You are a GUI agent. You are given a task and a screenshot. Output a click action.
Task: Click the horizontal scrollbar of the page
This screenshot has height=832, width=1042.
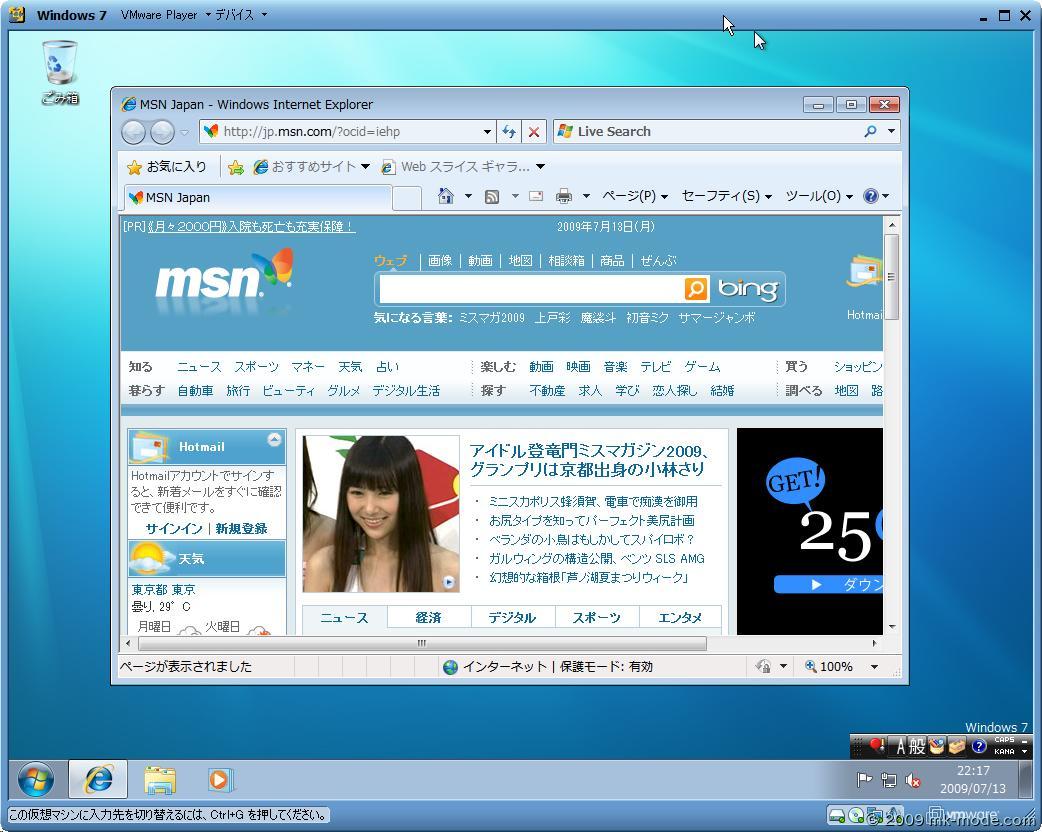tap(420, 643)
